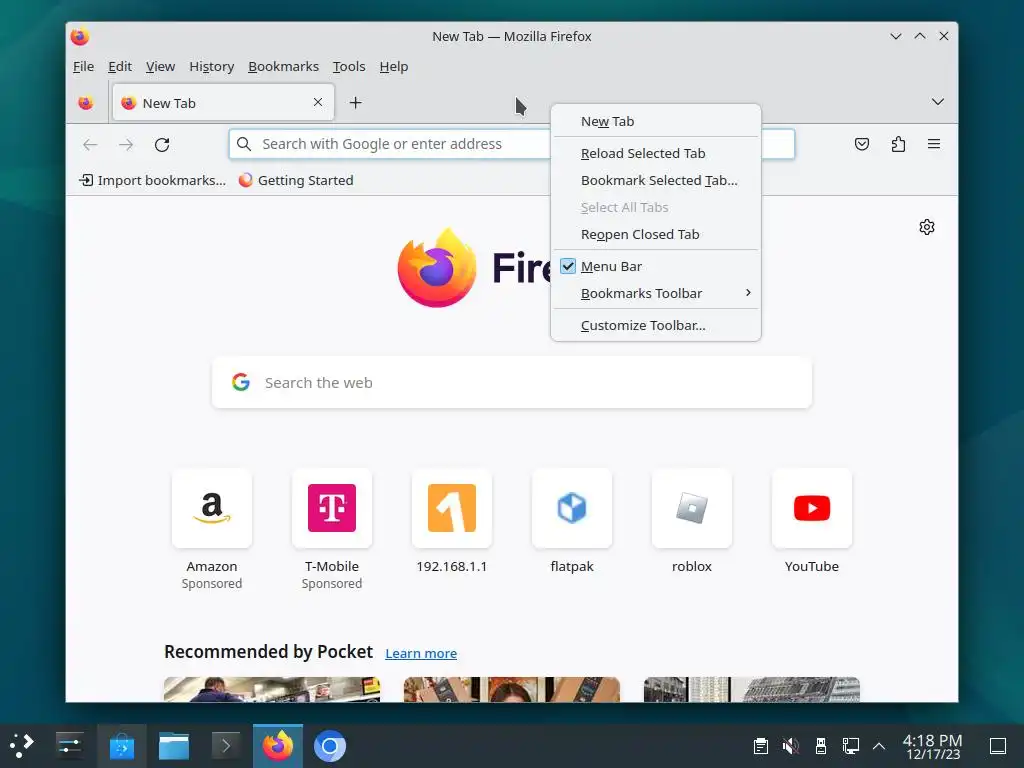Launch the Konsole terminal icon
This screenshot has width=1024, height=768.
pos(226,746)
